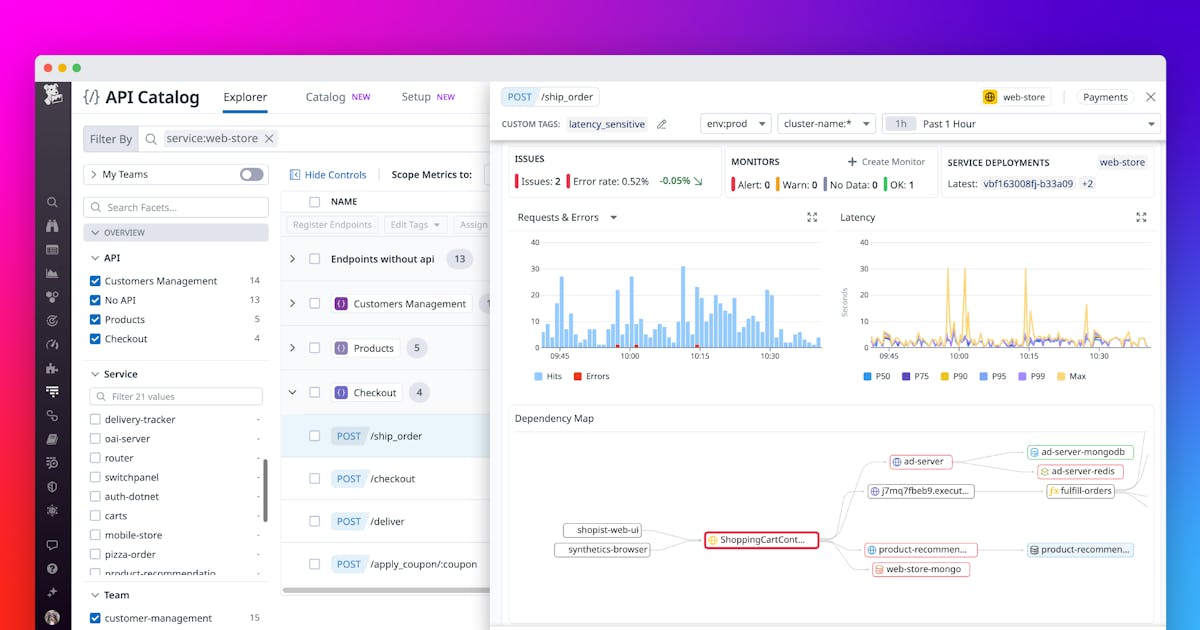The image size is (1200, 630).
Task: Click the help question-mark icon in the sidebar
Action: tap(52, 568)
